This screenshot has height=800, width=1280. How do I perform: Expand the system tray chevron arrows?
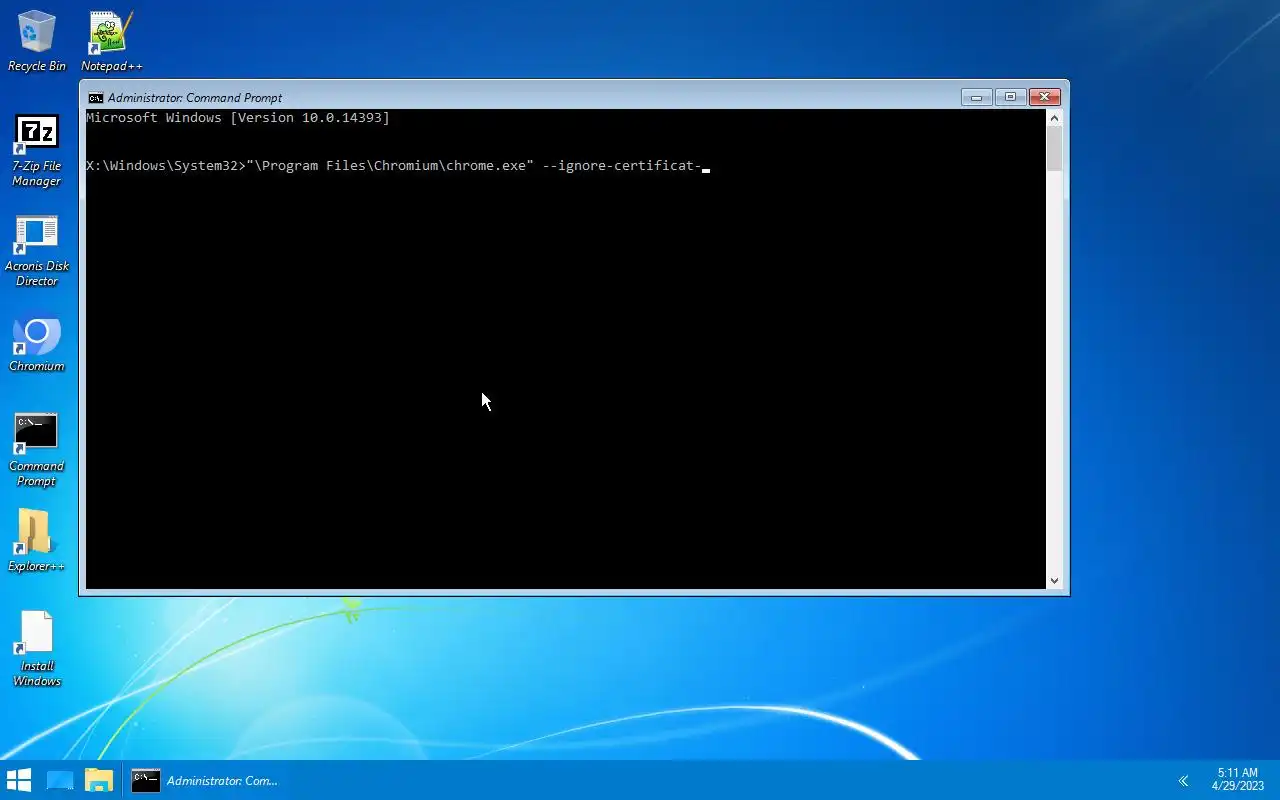[1183, 781]
